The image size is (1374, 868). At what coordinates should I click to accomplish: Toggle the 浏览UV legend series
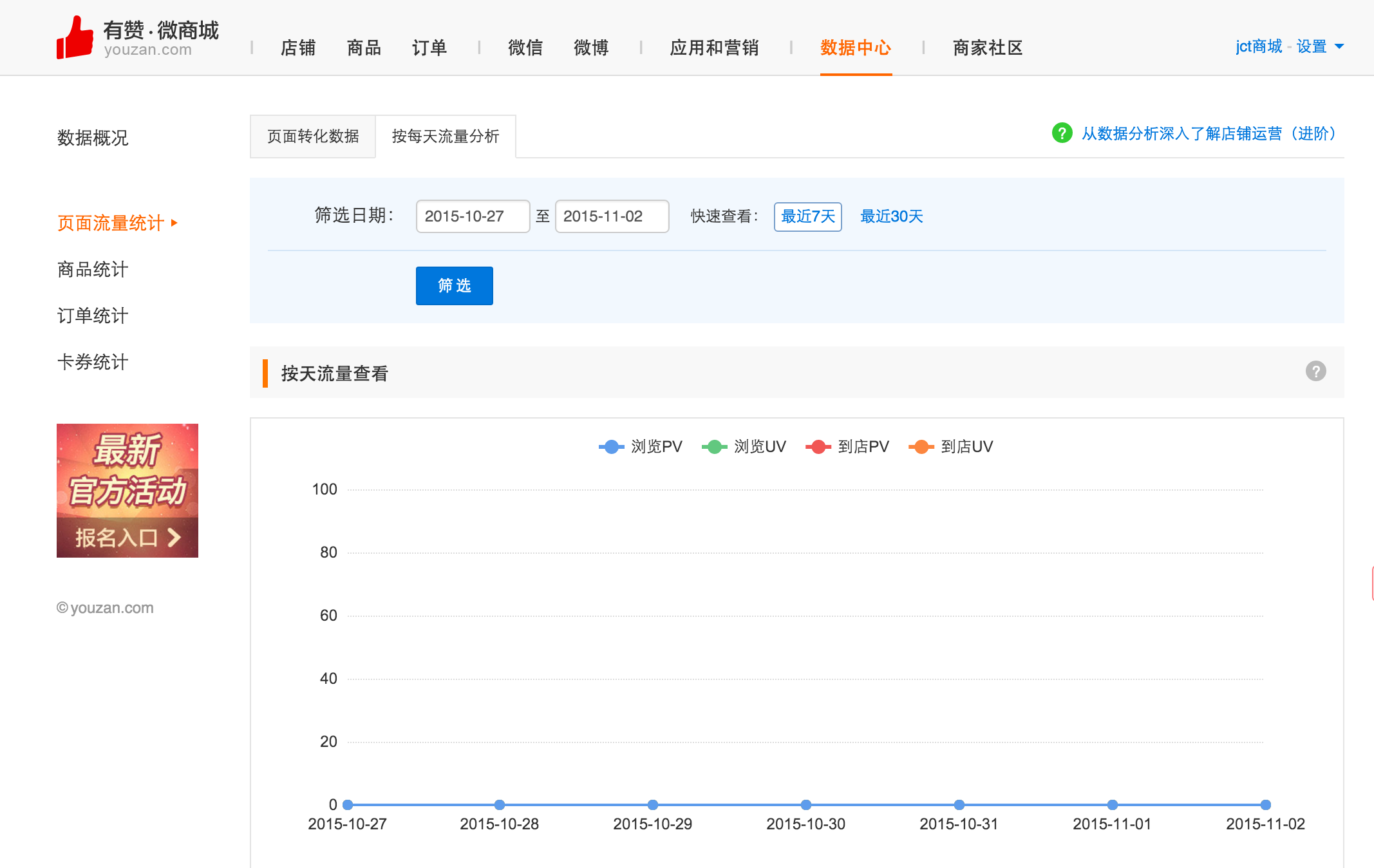click(744, 446)
